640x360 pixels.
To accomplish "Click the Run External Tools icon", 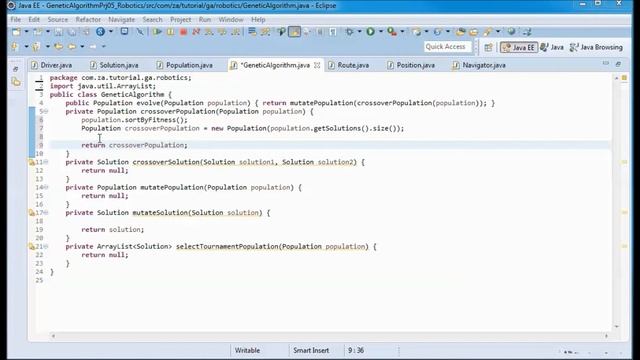I will pos(392,32).
